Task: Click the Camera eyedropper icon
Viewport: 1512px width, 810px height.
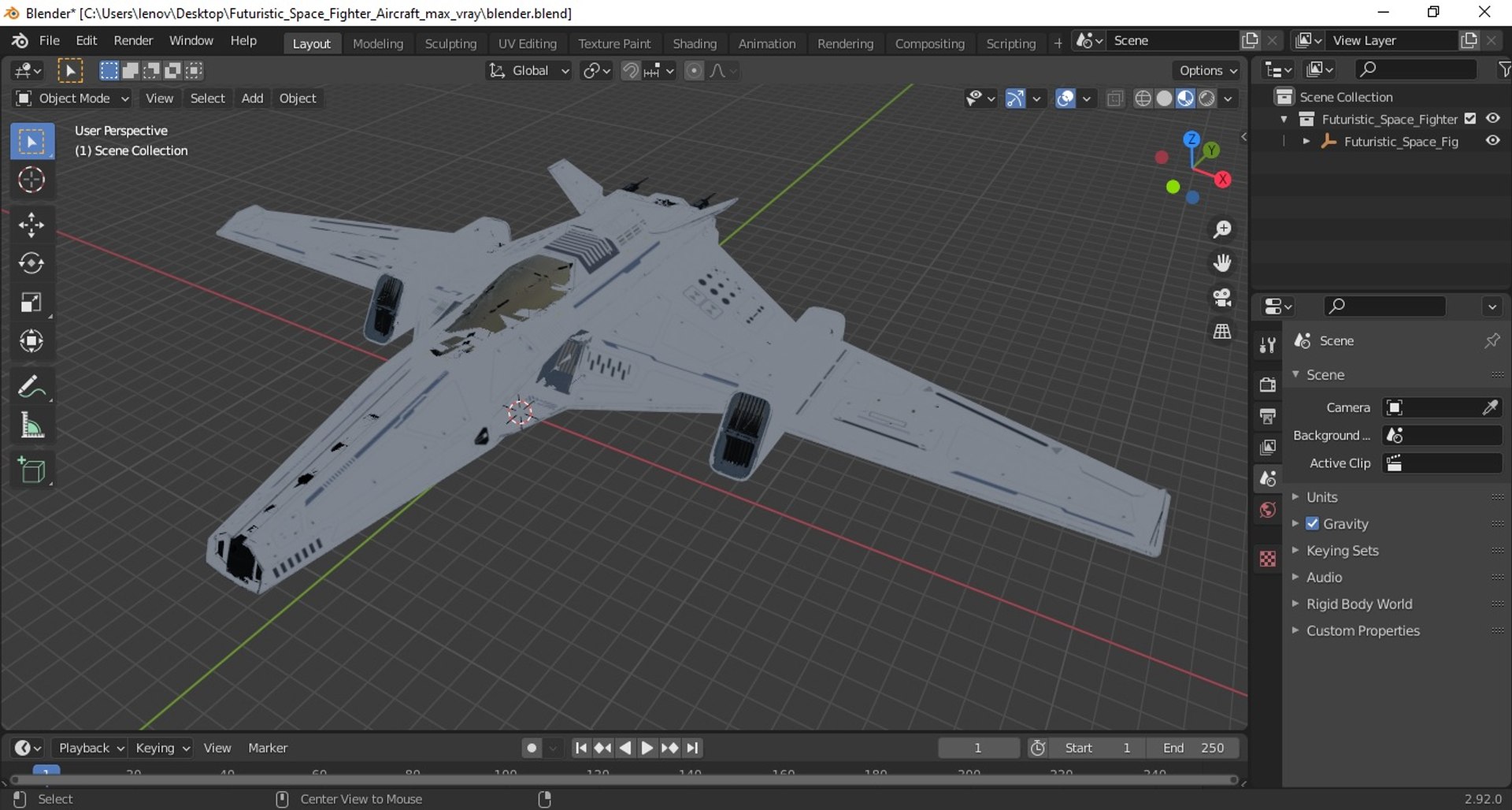Action: click(x=1490, y=407)
